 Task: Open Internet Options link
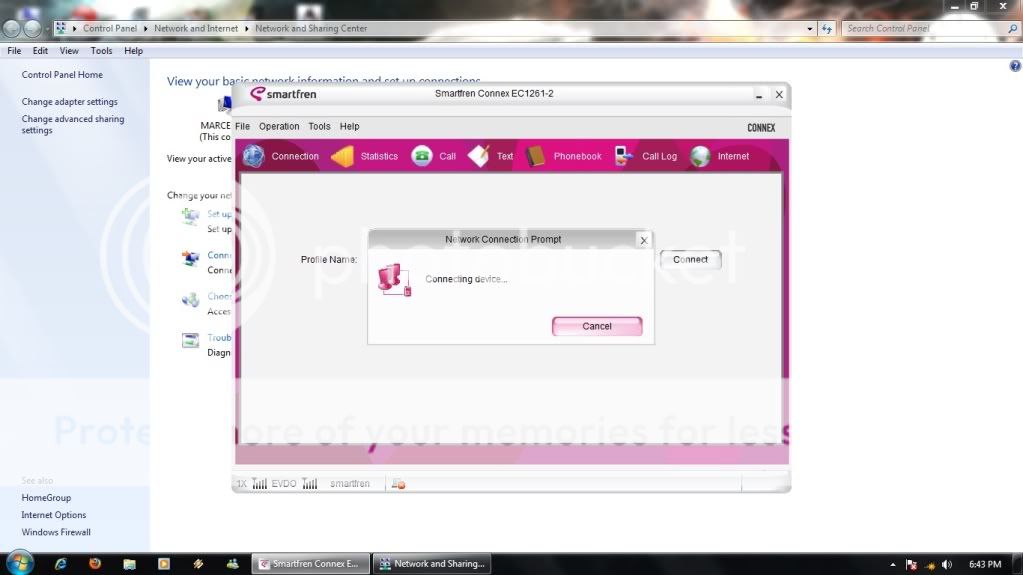tap(53, 515)
